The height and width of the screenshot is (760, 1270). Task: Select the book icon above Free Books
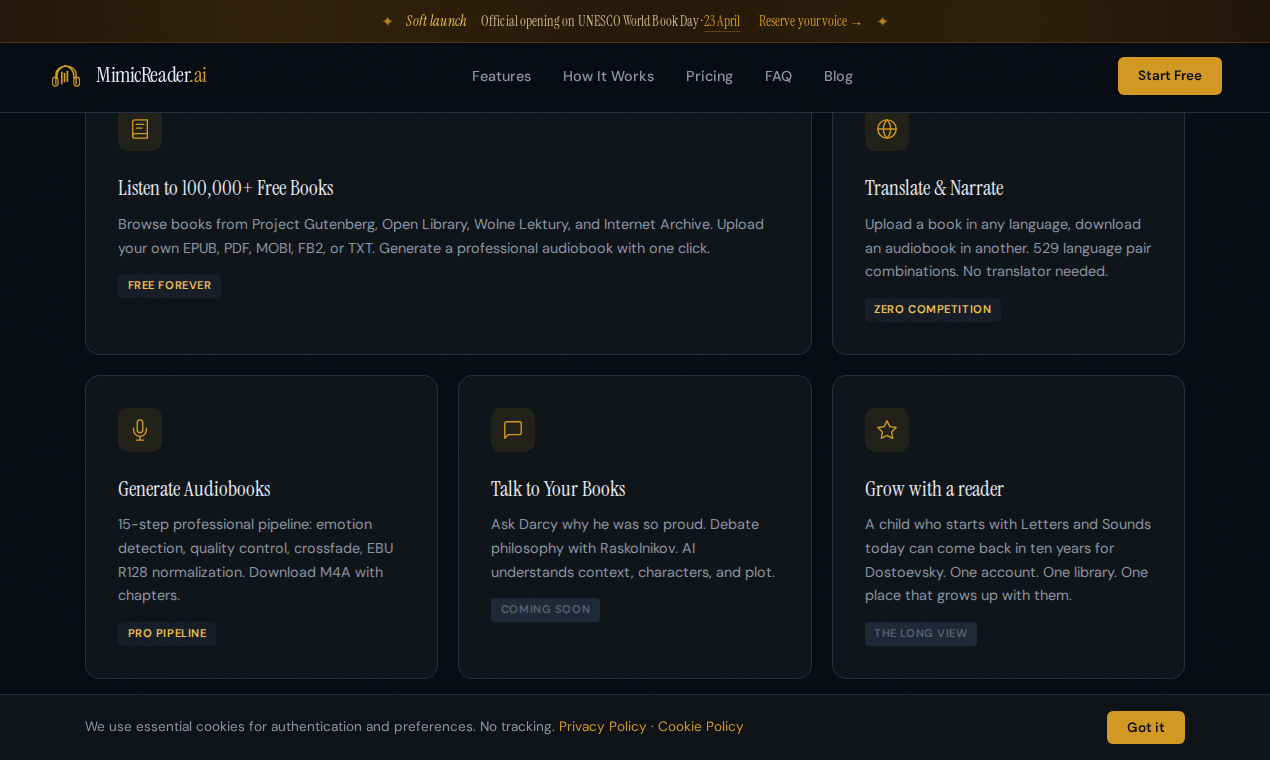point(139,129)
